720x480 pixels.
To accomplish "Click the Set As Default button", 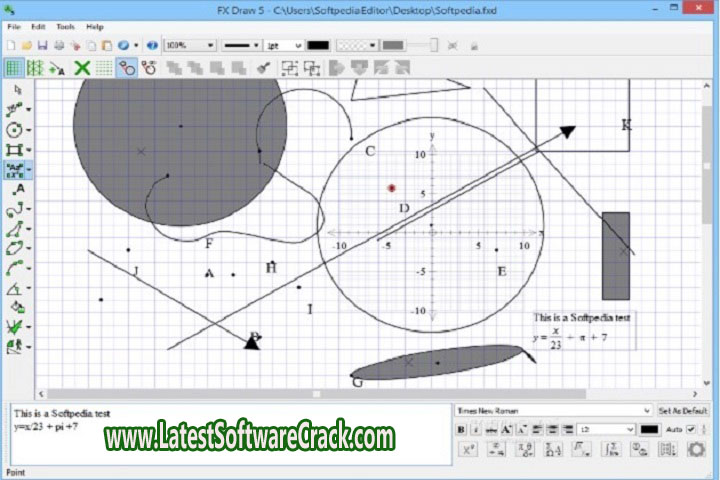I will [x=684, y=410].
